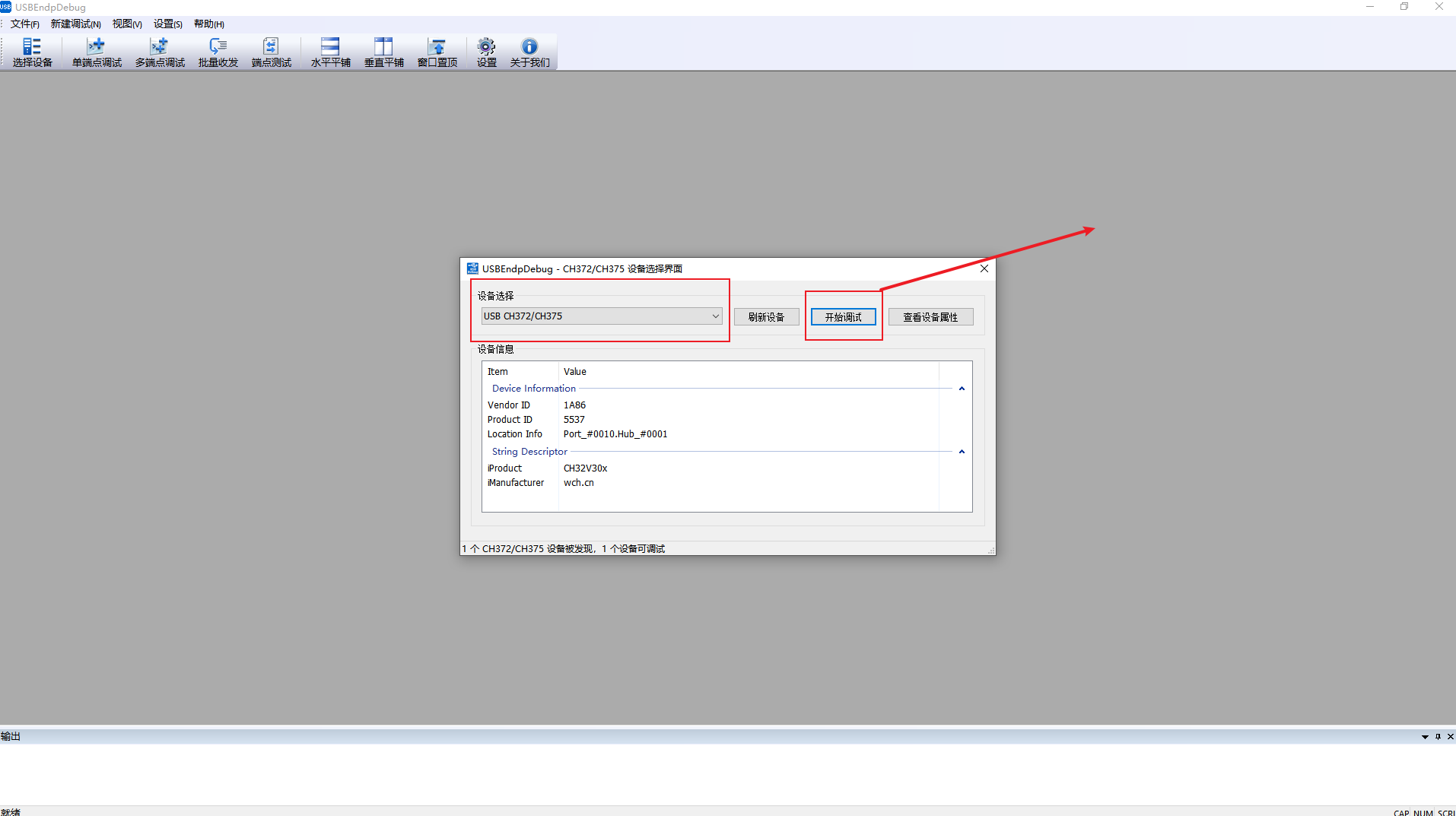Viewport: 1456px width, 816px height.
Task: Close the device selection dialog
Action: 984,268
